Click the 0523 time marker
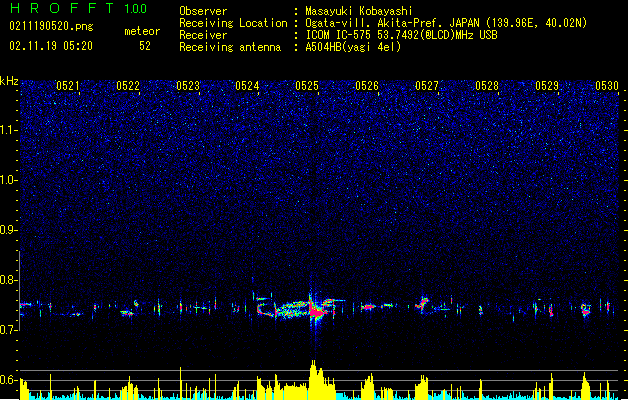 pyautogui.click(x=188, y=86)
